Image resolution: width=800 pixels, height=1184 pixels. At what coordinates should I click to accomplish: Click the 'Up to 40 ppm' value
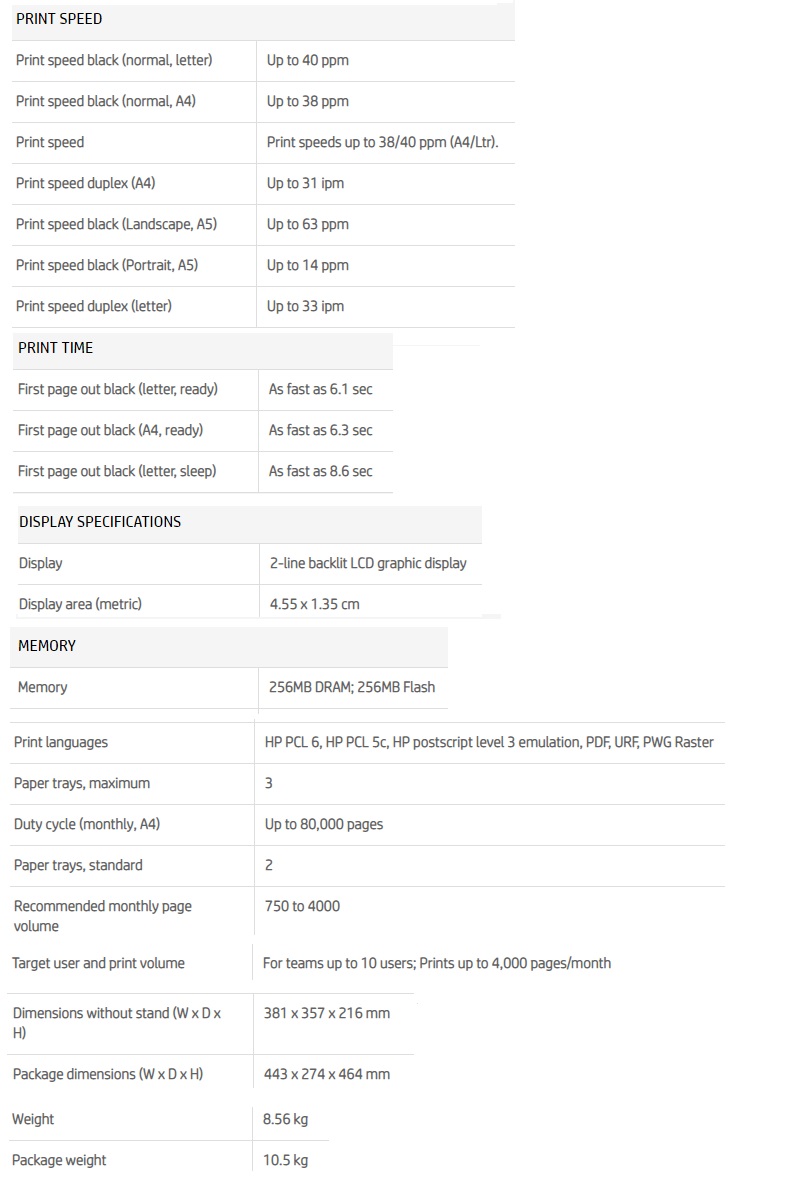(x=307, y=60)
